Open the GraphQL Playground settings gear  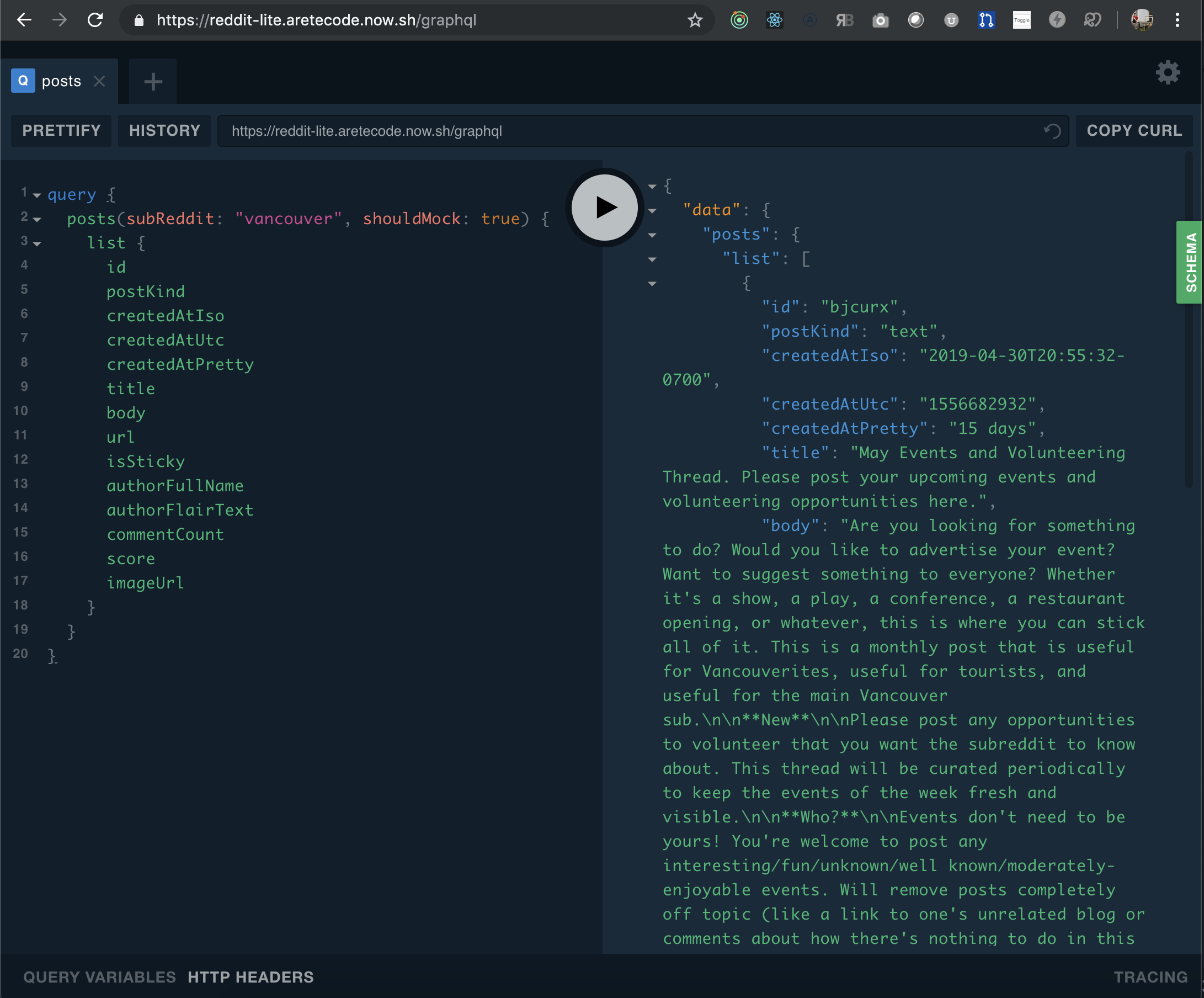[x=1168, y=72]
